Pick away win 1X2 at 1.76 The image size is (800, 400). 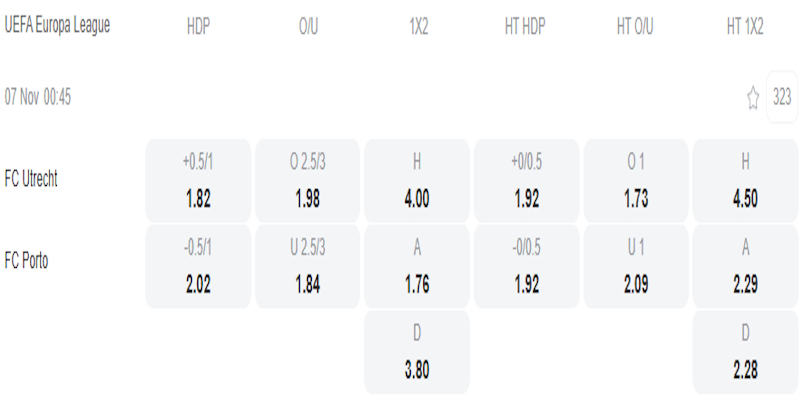click(416, 266)
